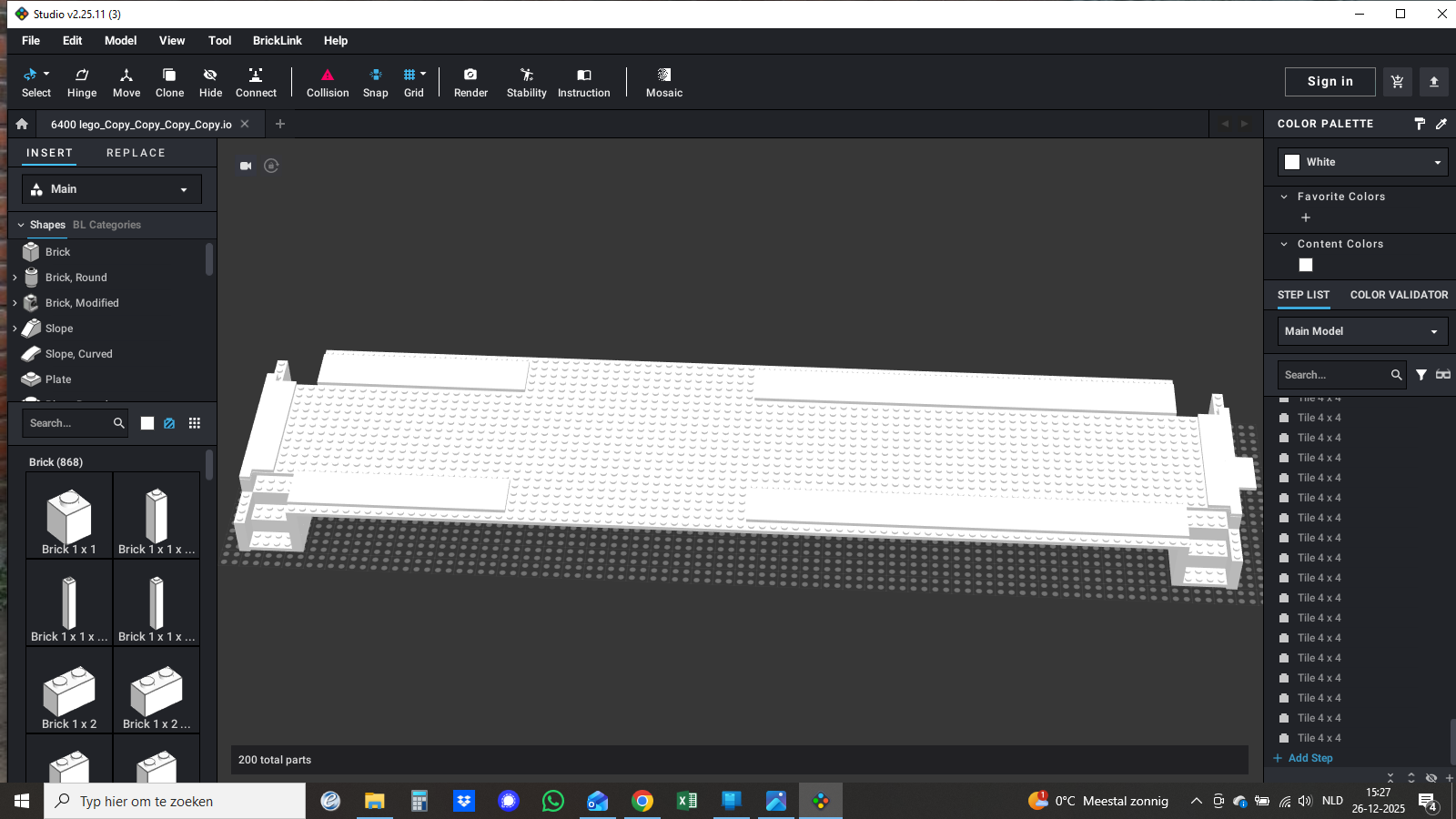1456x819 pixels.
Task: Toggle hidden parts eye icon in step list
Action: (x=1431, y=778)
